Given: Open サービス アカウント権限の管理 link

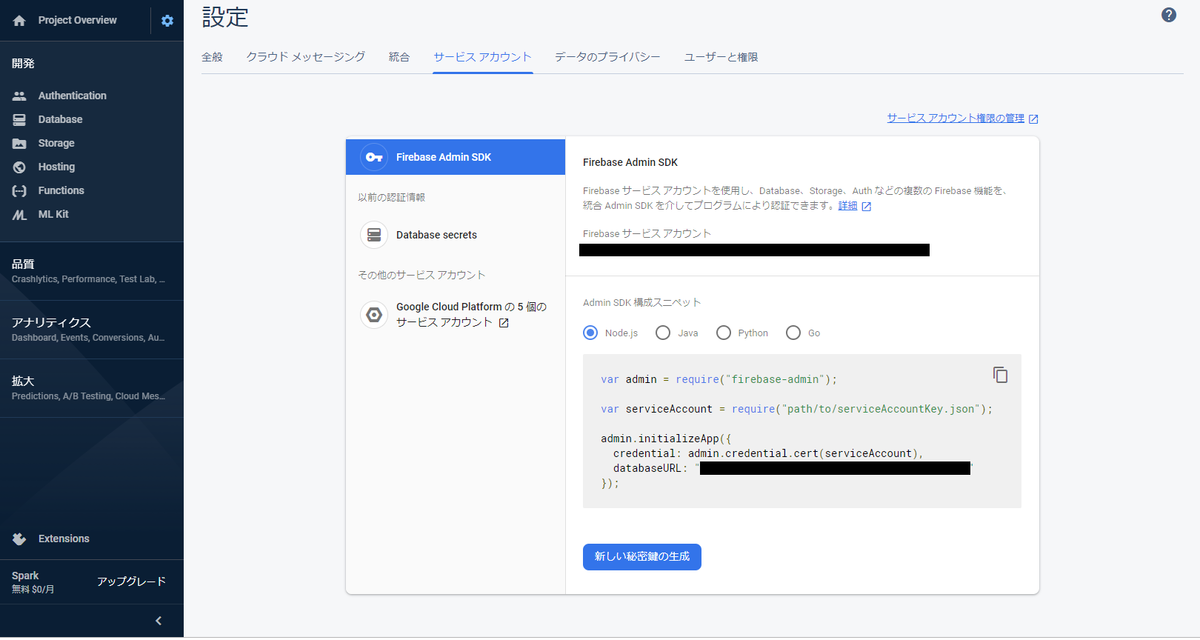Looking at the screenshot, I should (956, 117).
